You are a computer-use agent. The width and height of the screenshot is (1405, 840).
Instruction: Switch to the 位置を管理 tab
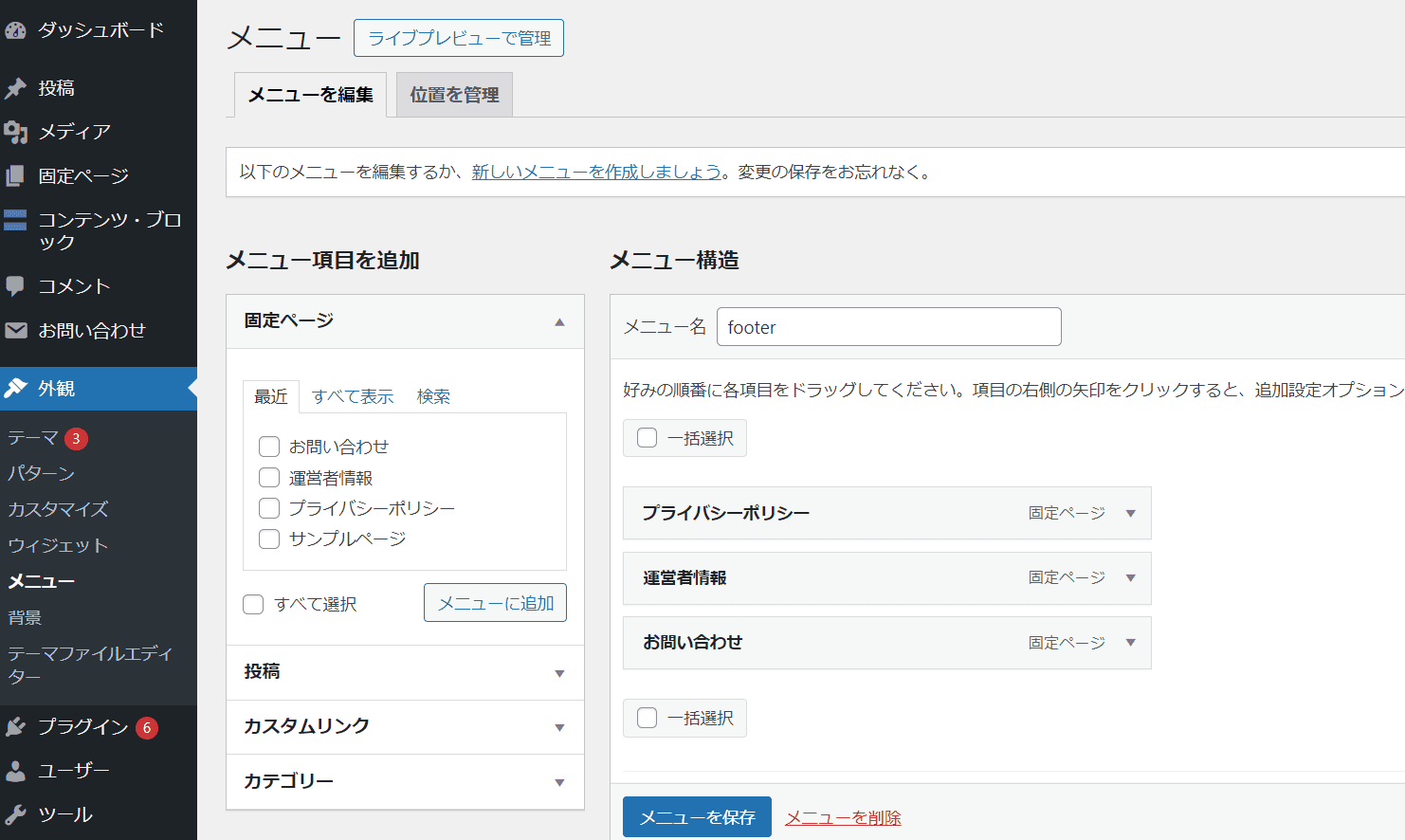[454, 95]
